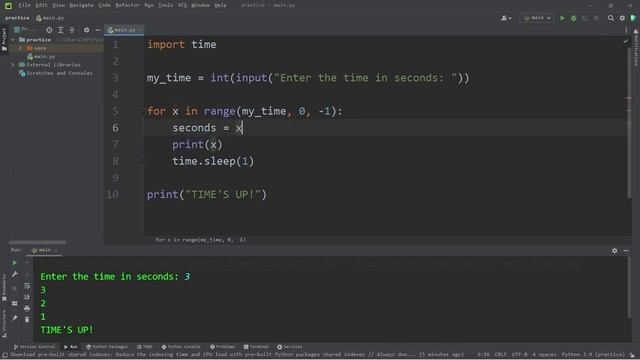Pin the Run tab with pin icon
Viewport: 640px width, 360px height.
[x=14, y=318]
